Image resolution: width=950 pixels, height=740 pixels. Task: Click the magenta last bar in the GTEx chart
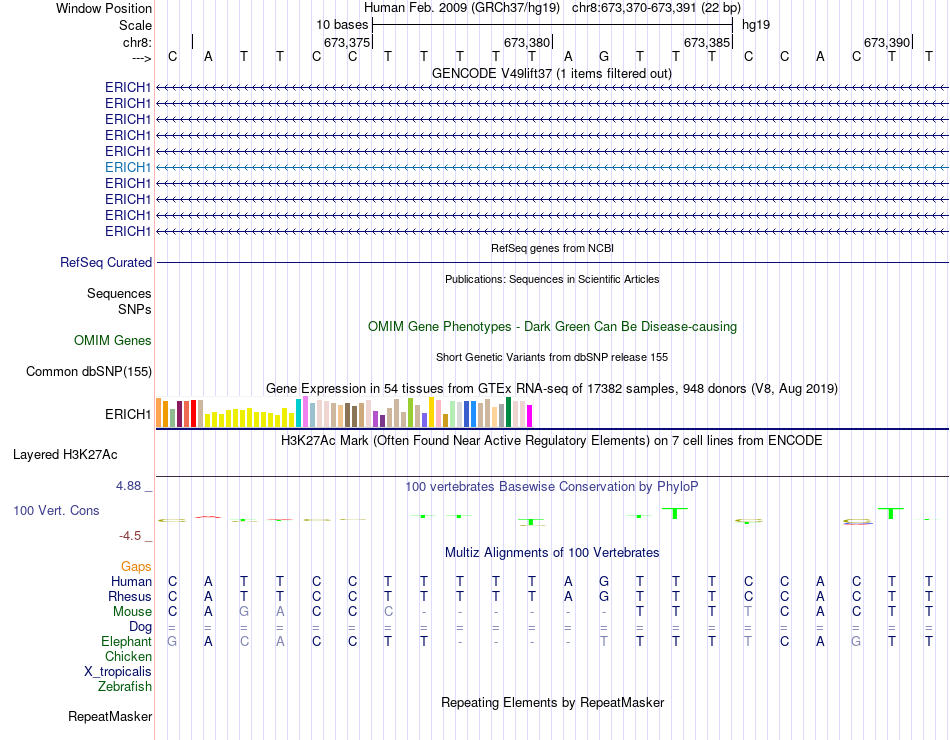coord(530,416)
